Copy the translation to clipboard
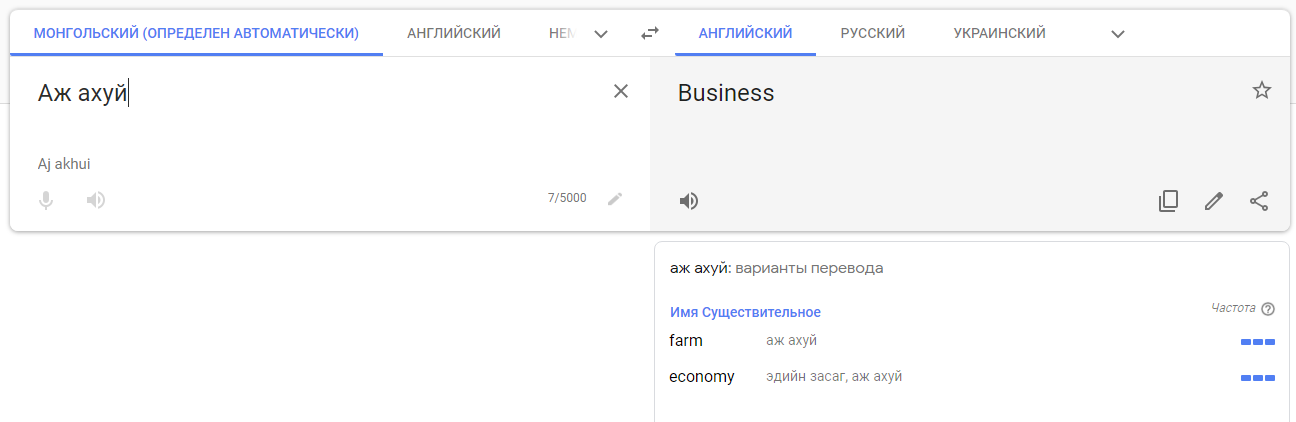 pos(1168,201)
